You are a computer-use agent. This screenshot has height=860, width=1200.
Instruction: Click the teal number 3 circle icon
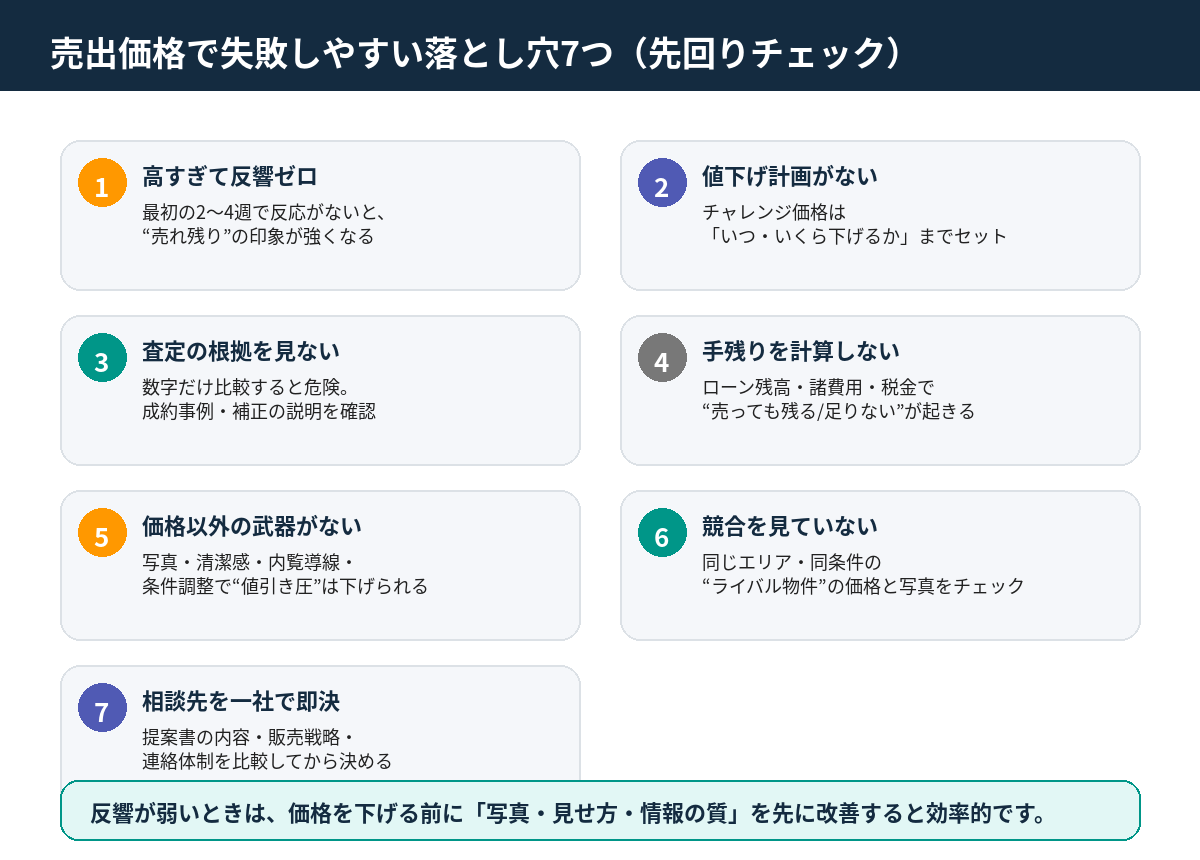click(102, 360)
